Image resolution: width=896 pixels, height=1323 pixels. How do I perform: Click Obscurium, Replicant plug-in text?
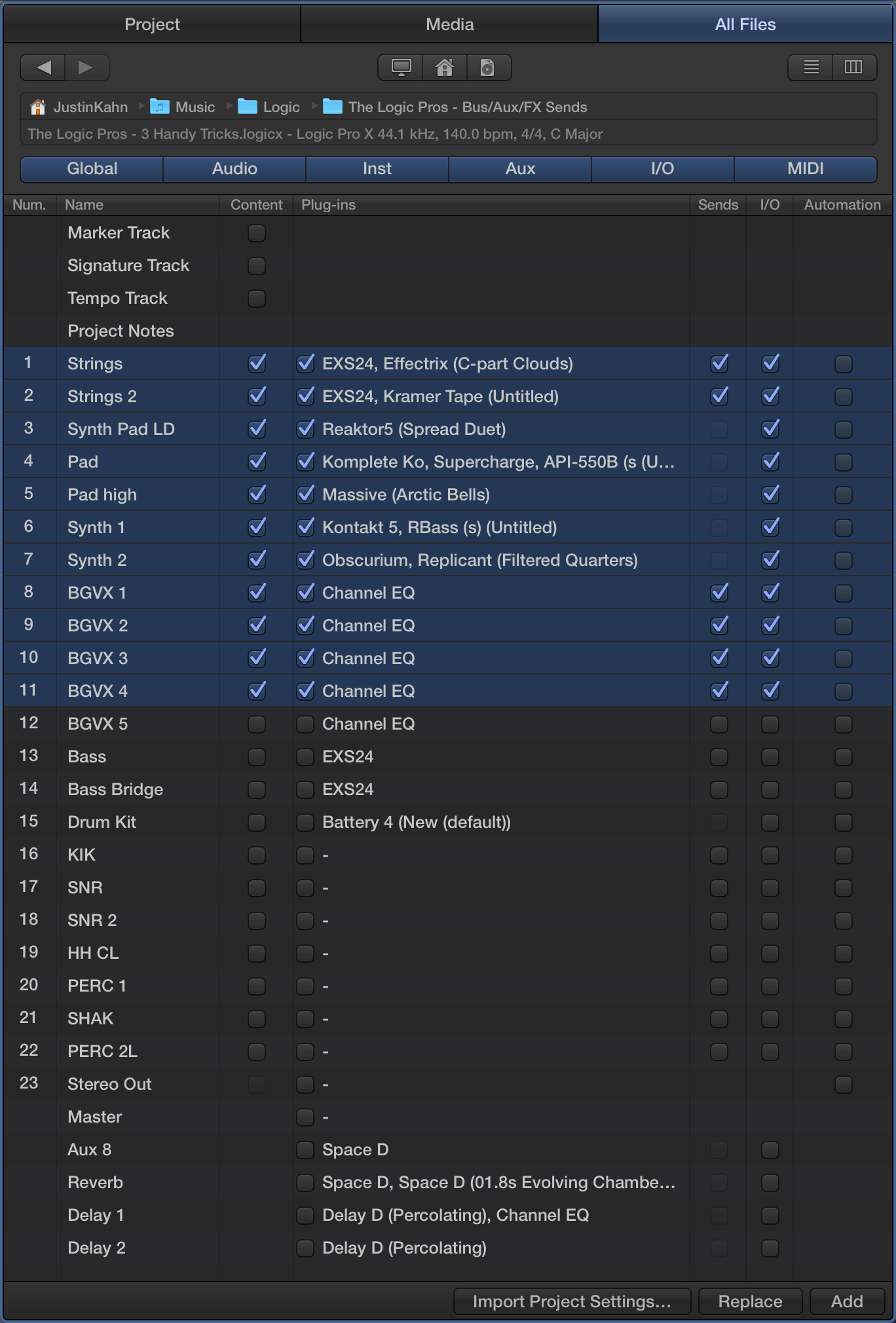[x=480, y=561]
